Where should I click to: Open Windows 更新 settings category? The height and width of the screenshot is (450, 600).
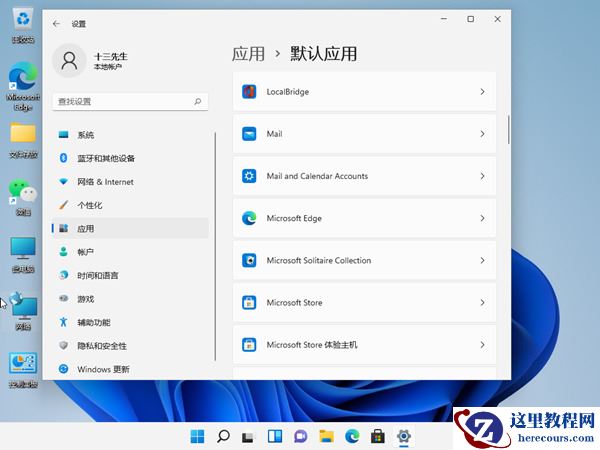coord(130,369)
